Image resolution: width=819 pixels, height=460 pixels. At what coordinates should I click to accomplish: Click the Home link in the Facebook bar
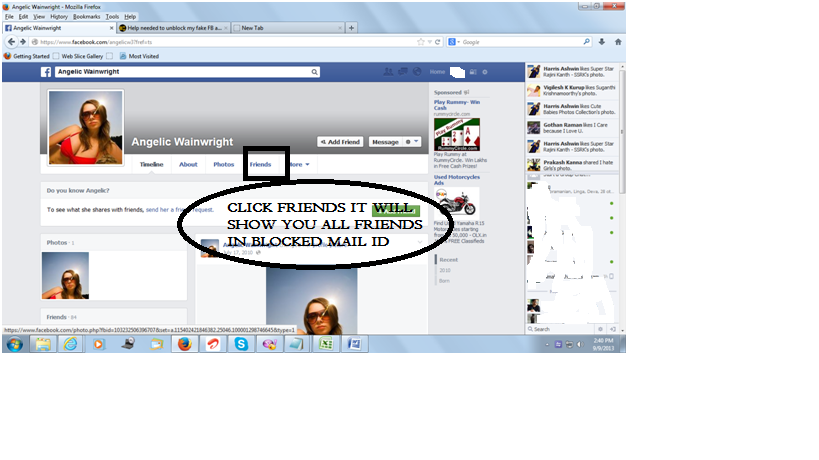click(437, 72)
